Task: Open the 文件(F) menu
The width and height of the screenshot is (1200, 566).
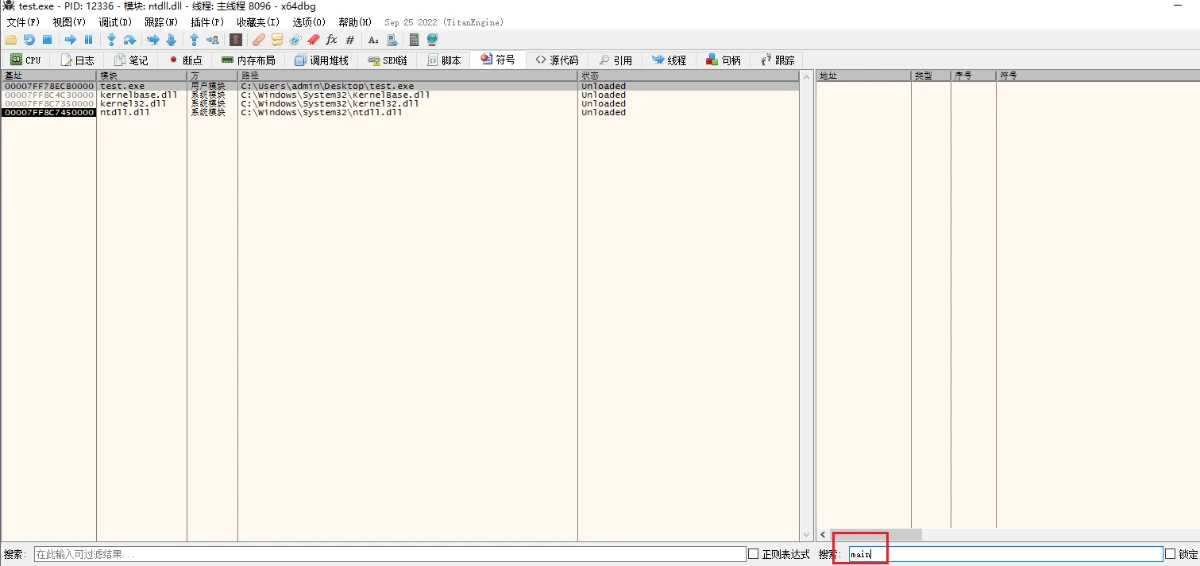Action: tap(23, 22)
